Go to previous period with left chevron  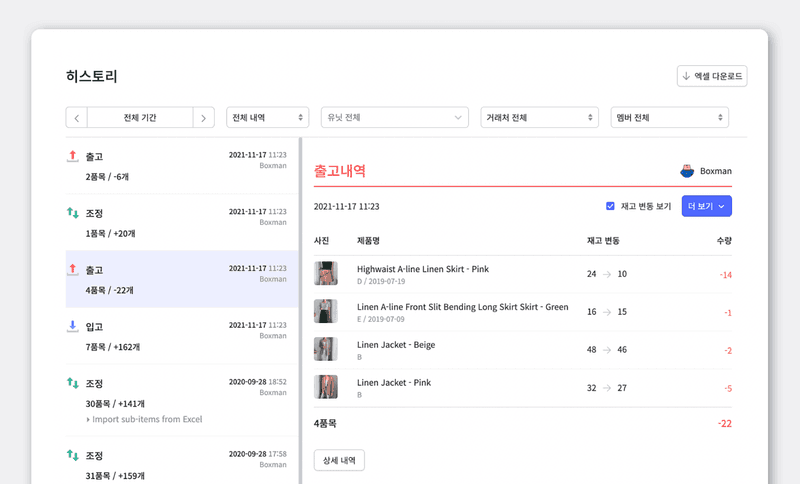pyautogui.click(x=77, y=118)
